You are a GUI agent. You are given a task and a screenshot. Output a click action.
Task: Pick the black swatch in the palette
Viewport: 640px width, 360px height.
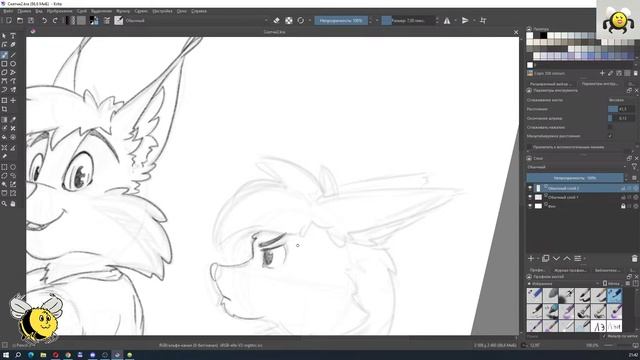tap(543, 36)
